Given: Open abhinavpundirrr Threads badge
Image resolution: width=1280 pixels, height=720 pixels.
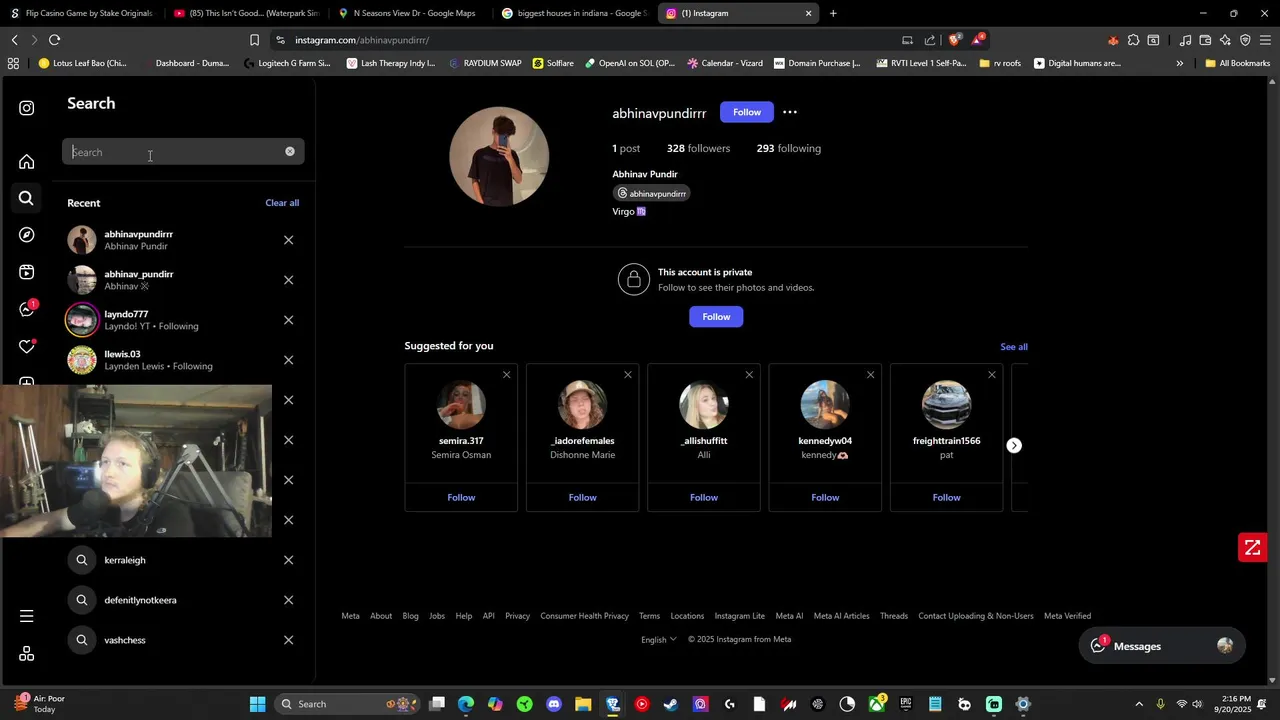Looking at the screenshot, I should [x=652, y=193].
